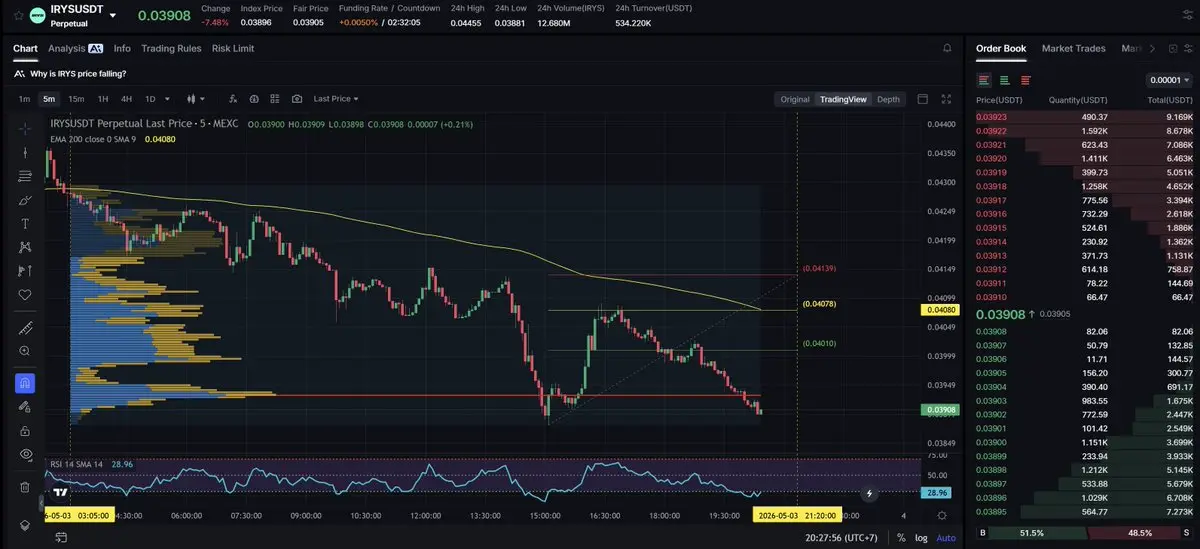Show buy-orders-only order book view
Screen dimensions: 1200x549
pos(1004,80)
